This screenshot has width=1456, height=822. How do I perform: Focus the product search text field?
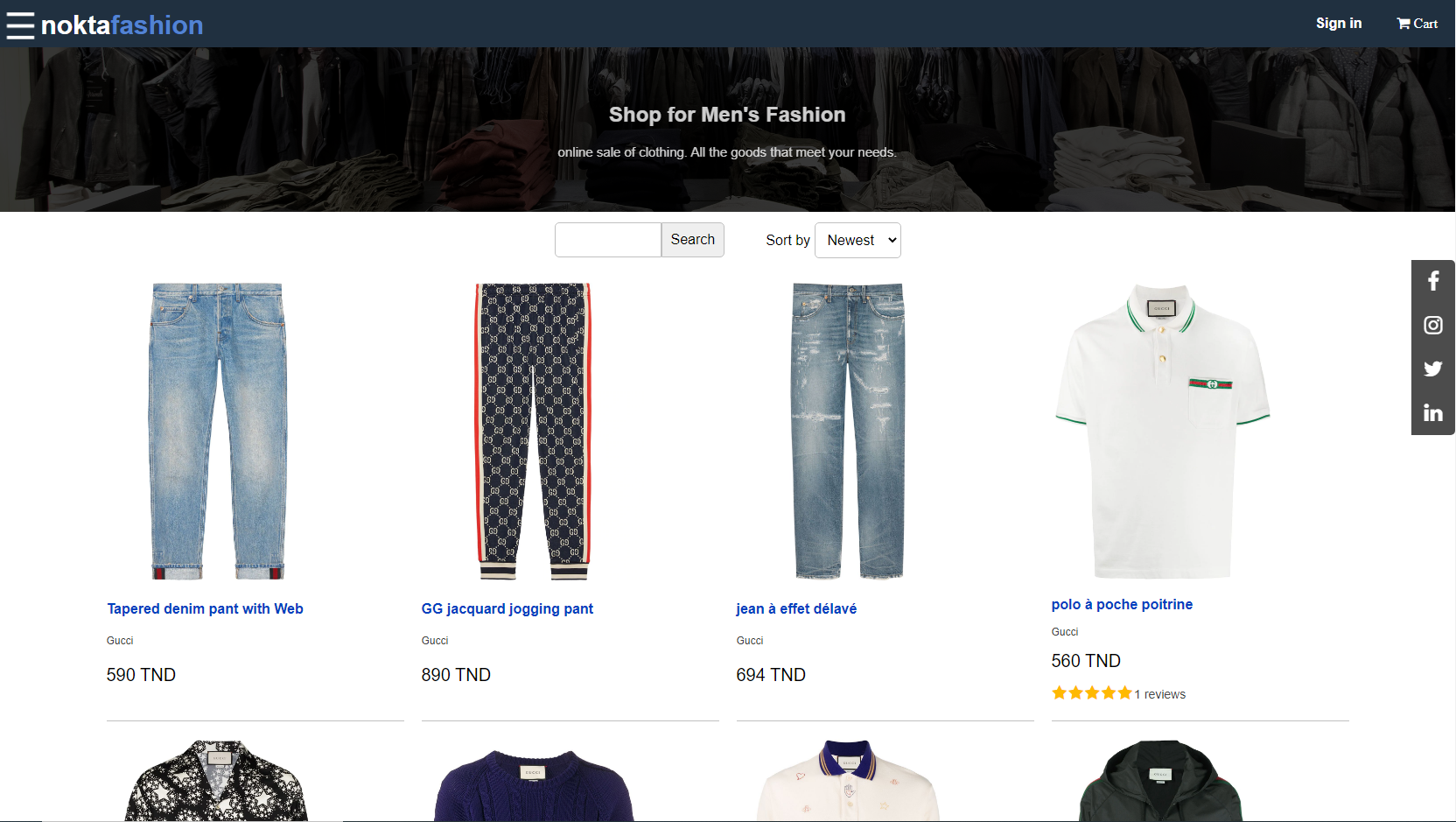(x=608, y=240)
